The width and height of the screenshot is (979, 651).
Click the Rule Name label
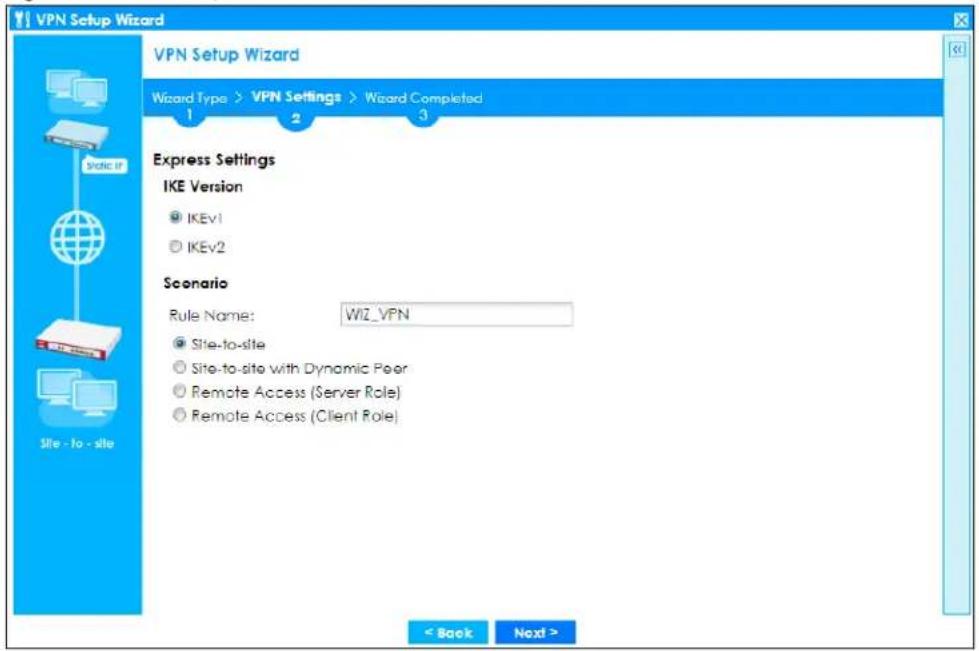pos(212,315)
